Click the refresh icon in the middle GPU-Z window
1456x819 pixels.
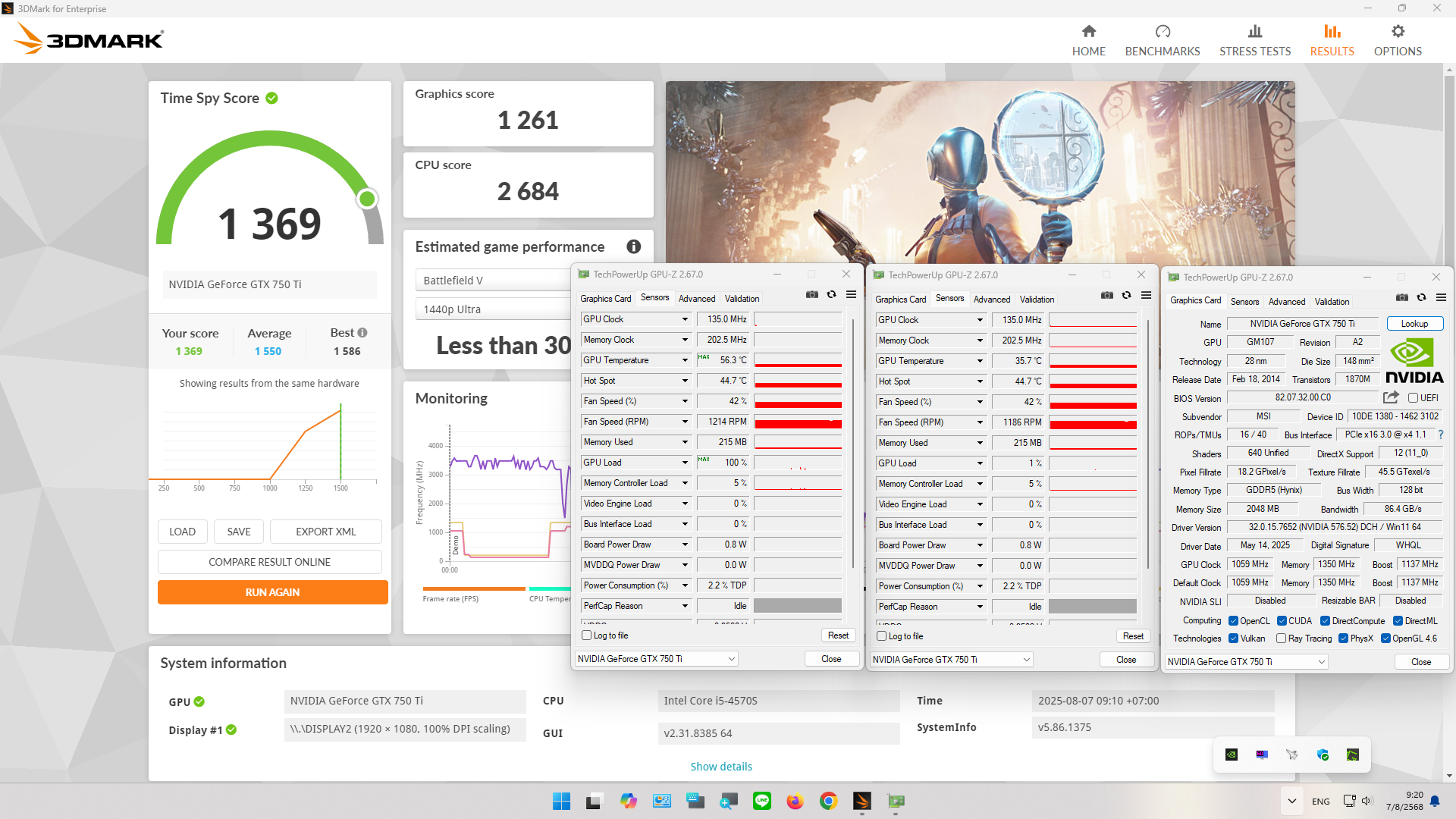pos(1126,295)
